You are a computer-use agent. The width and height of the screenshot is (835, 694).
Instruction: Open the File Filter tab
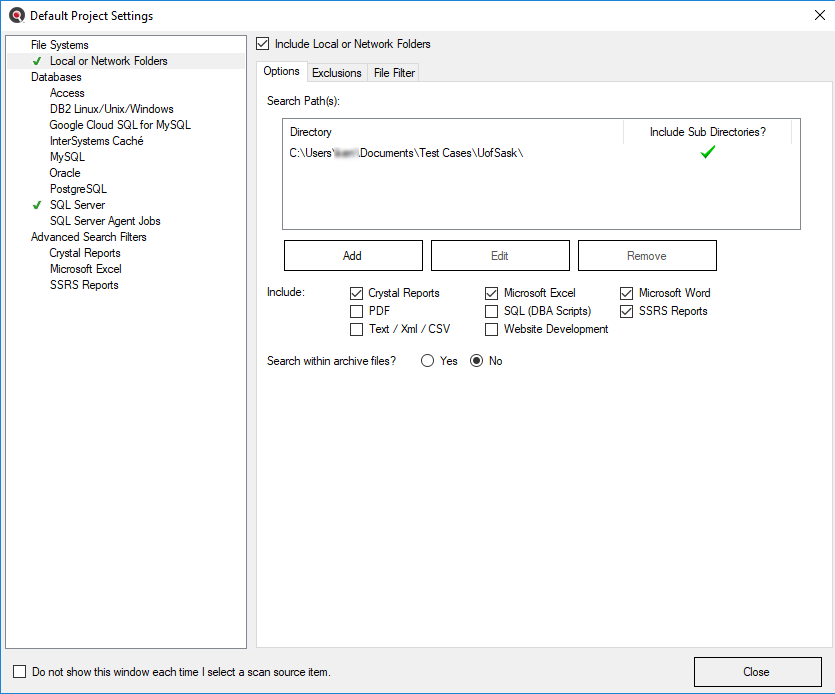click(x=394, y=73)
